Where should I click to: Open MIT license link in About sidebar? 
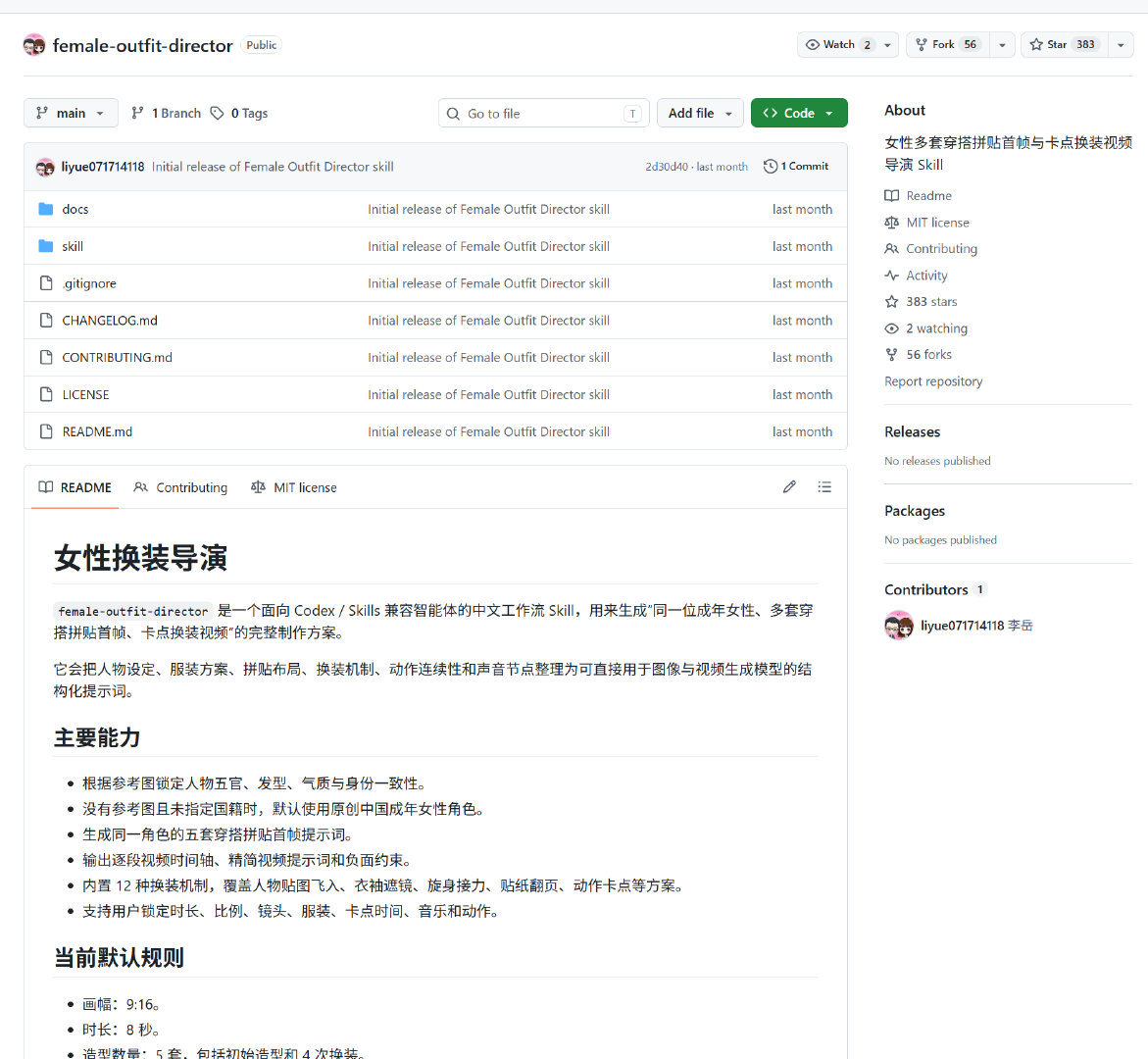tap(926, 223)
